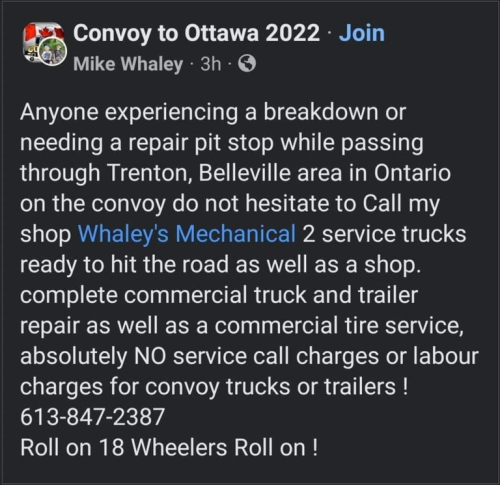Open Mike Whaley's profile name
Image resolution: width=500 pixels, height=485 pixels.
pos(128,64)
